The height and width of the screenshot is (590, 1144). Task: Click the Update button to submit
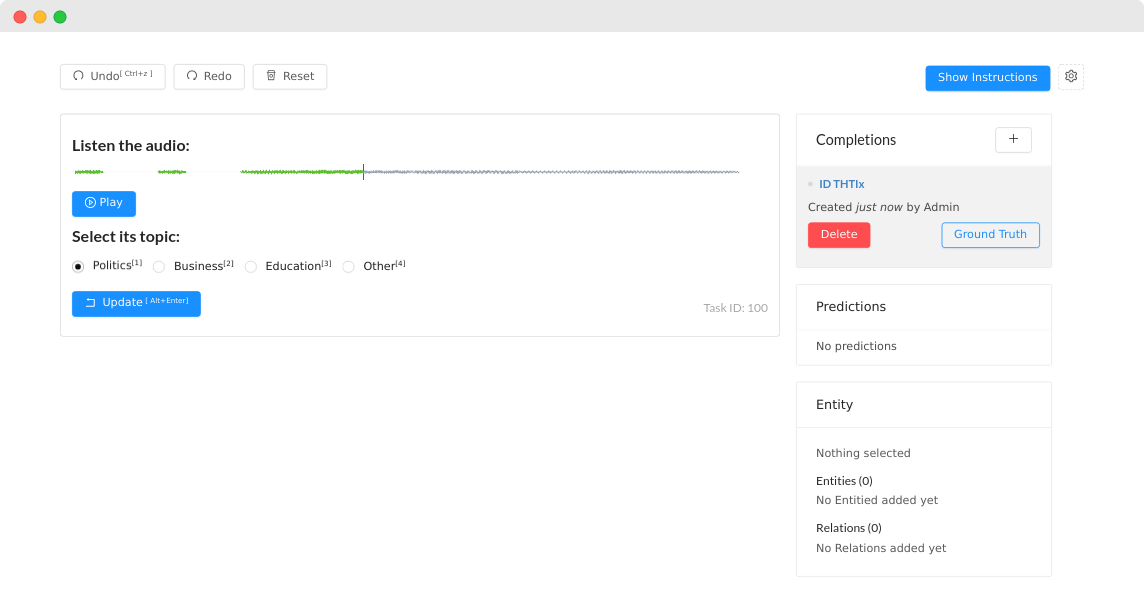tap(136, 303)
